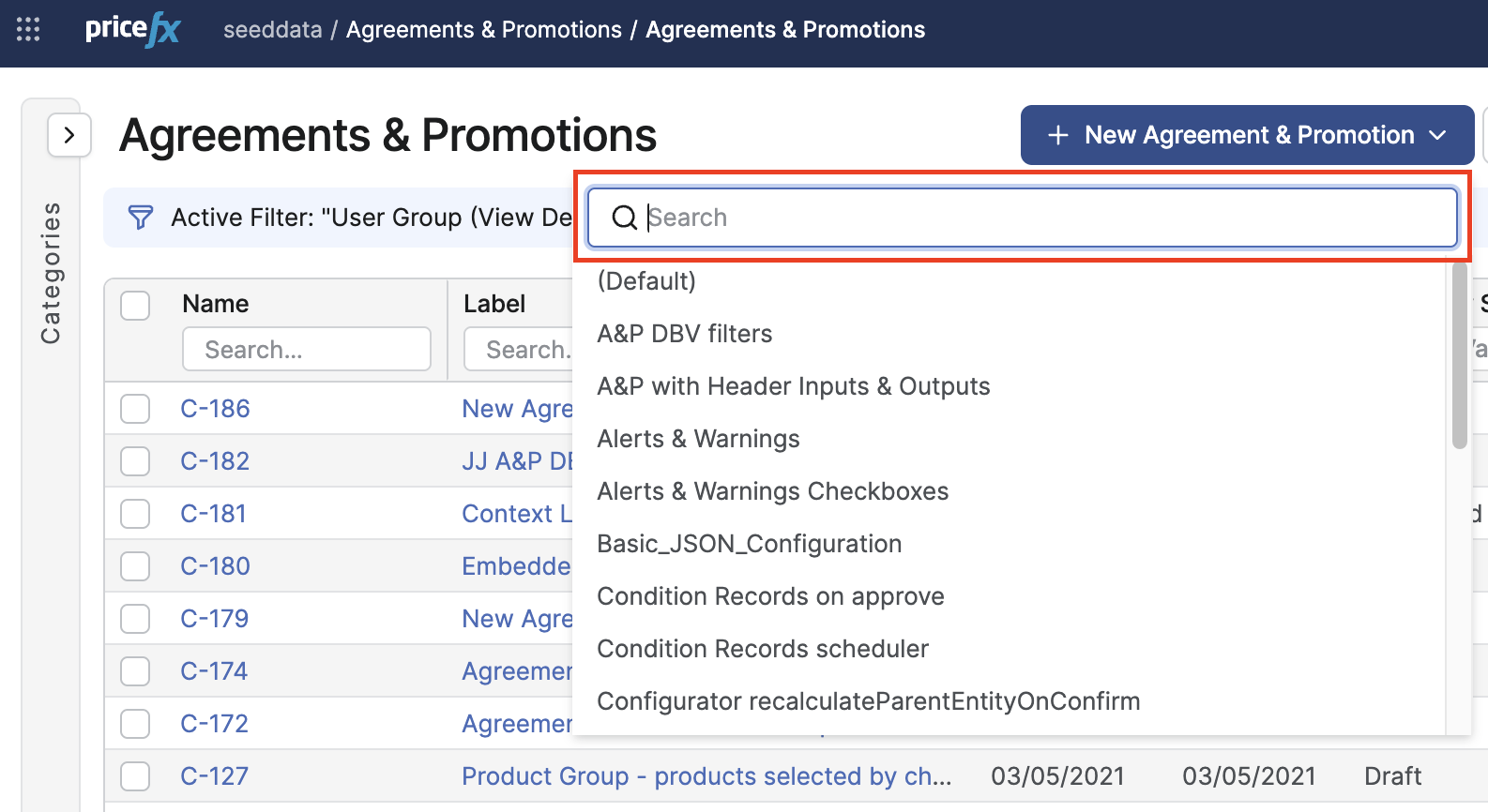Click the seeddata breadcrumb
The height and width of the screenshot is (812, 1488).
272,30
